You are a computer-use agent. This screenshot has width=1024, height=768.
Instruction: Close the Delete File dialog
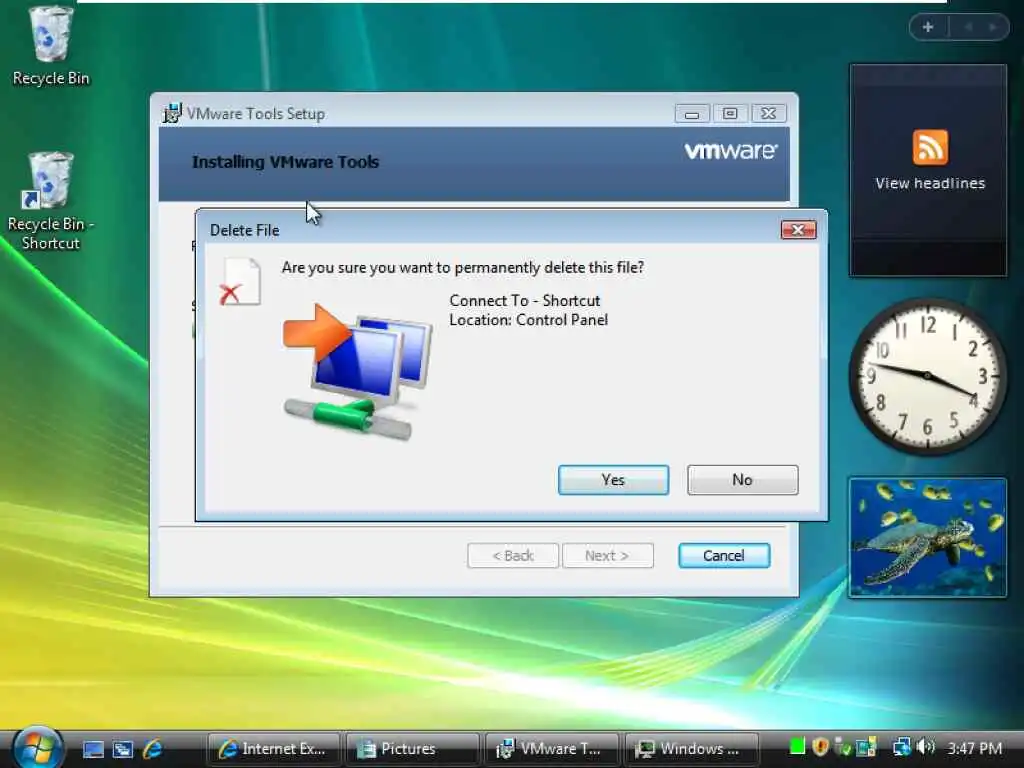click(x=798, y=230)
